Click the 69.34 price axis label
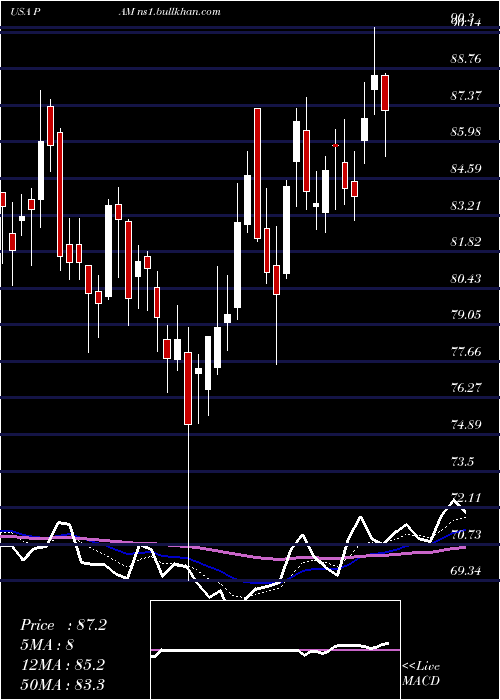 point(467,571)
